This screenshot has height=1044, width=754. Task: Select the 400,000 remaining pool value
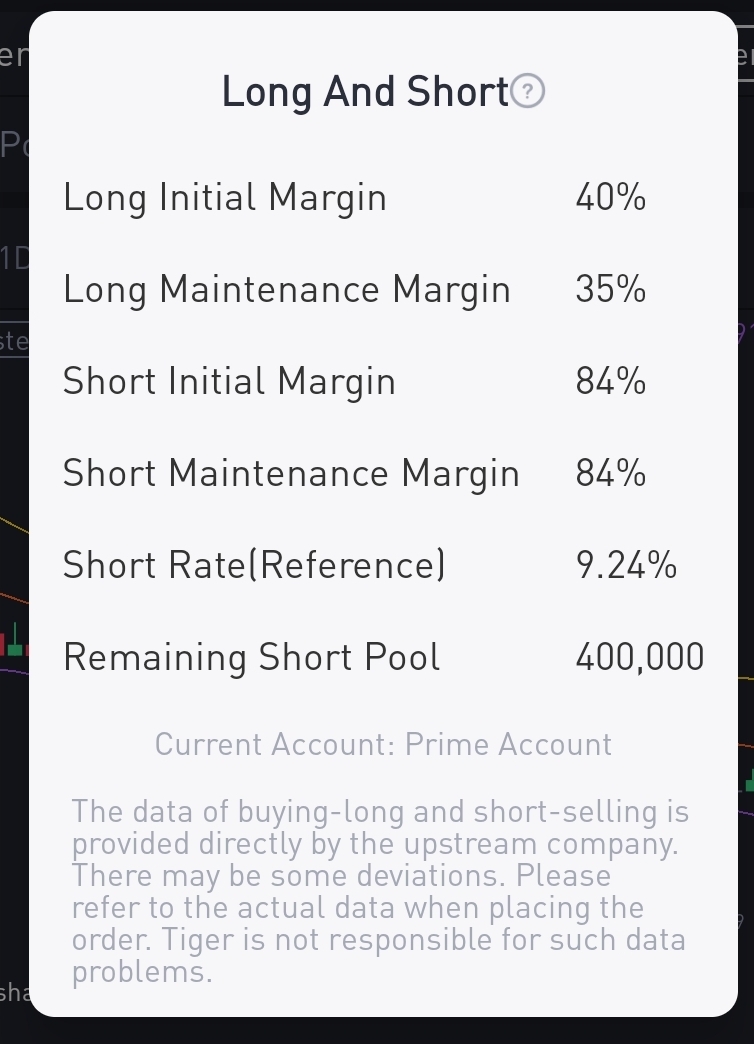(x=639, y=657)
